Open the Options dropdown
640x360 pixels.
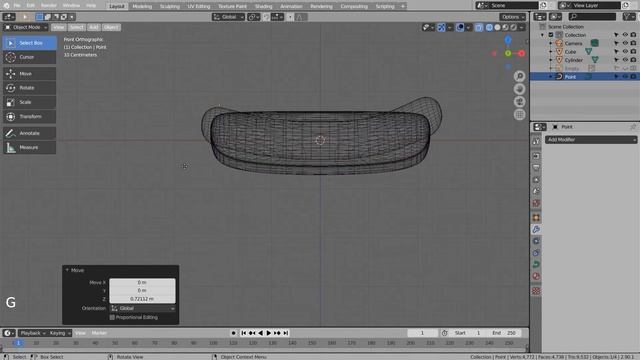click(x=513, y=17)
